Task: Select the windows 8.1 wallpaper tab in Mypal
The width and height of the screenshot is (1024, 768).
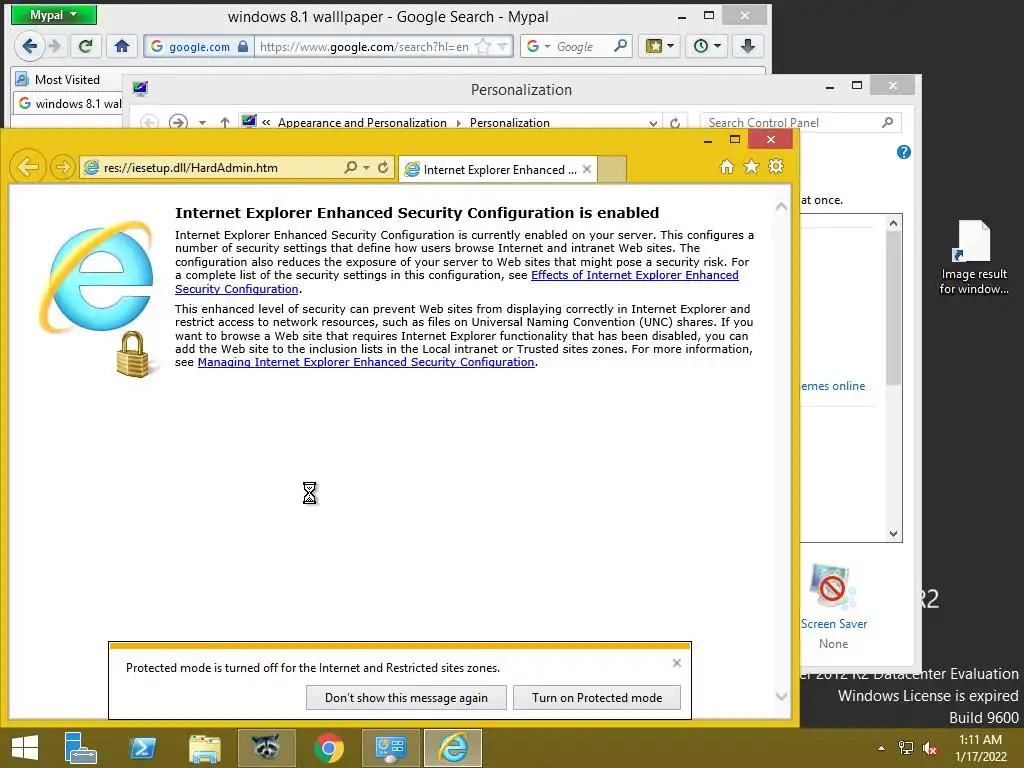Action: (69, 103)
